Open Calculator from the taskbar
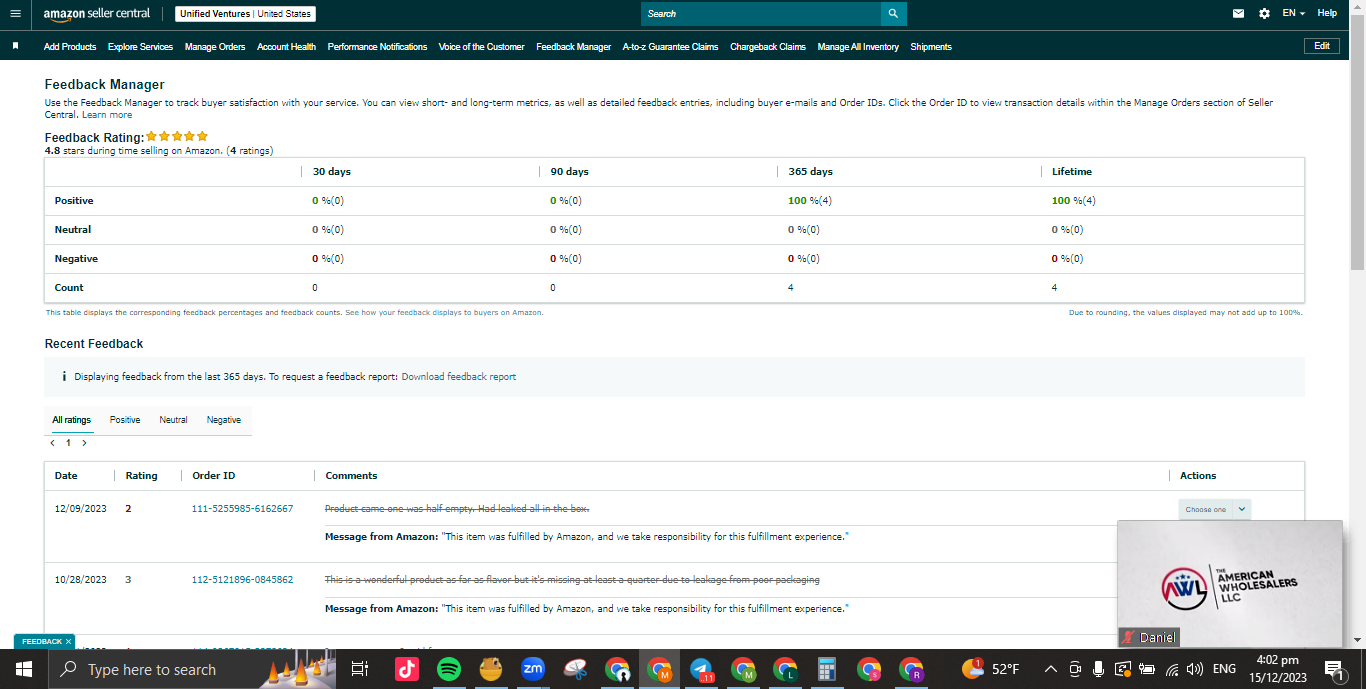The width and height of the screenshot is (1366, 689). click(826, 669)
